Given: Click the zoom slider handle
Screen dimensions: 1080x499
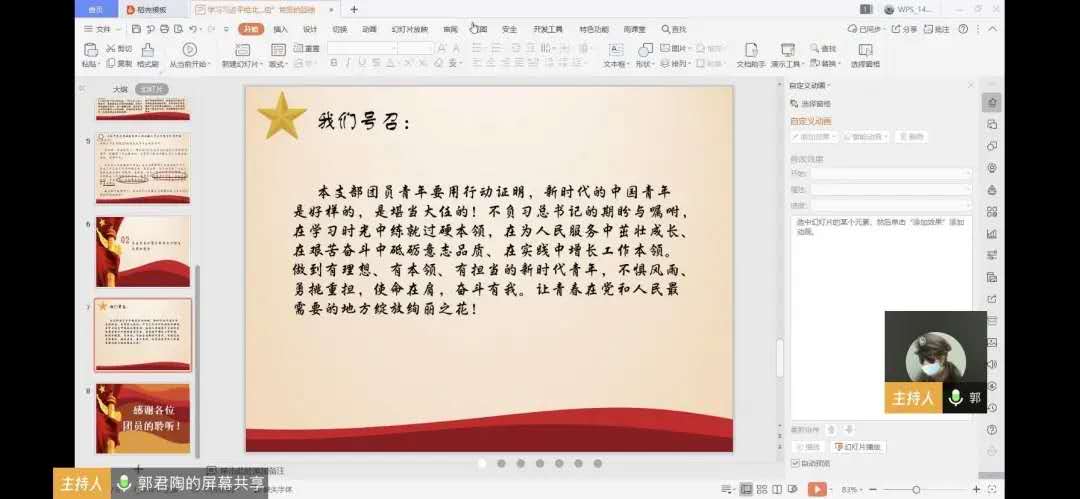Looking at the screenshot, I should (915, 489).
